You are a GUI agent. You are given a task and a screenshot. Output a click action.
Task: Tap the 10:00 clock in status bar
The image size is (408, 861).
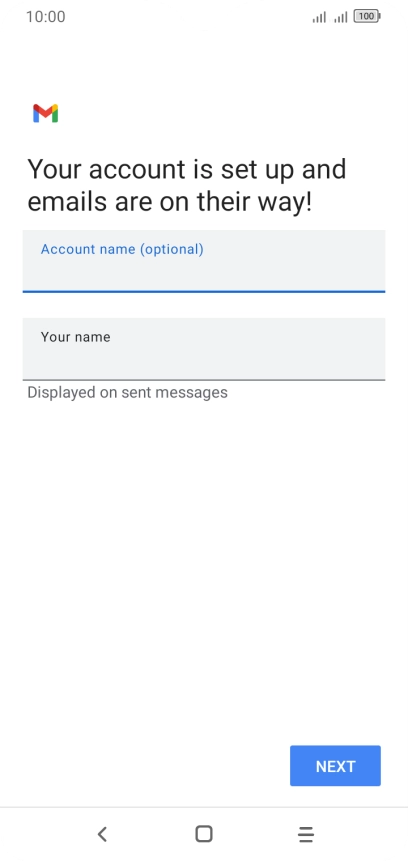(x=46, y=17)
